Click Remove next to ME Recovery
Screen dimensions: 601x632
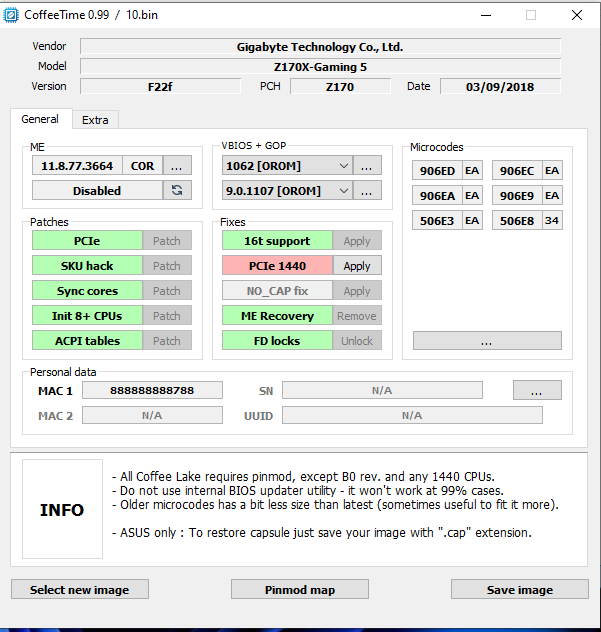(357, 316)
